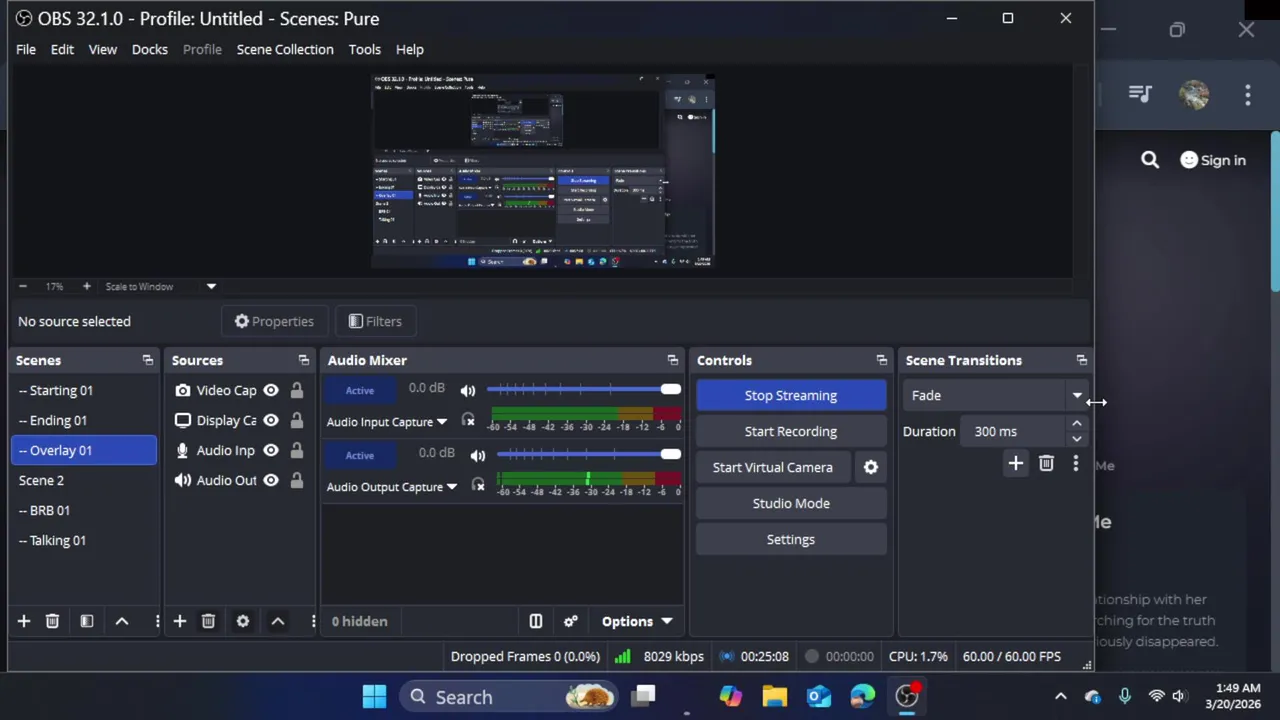
Task: Lock the Video Capture source
Action: pos(297,390)
